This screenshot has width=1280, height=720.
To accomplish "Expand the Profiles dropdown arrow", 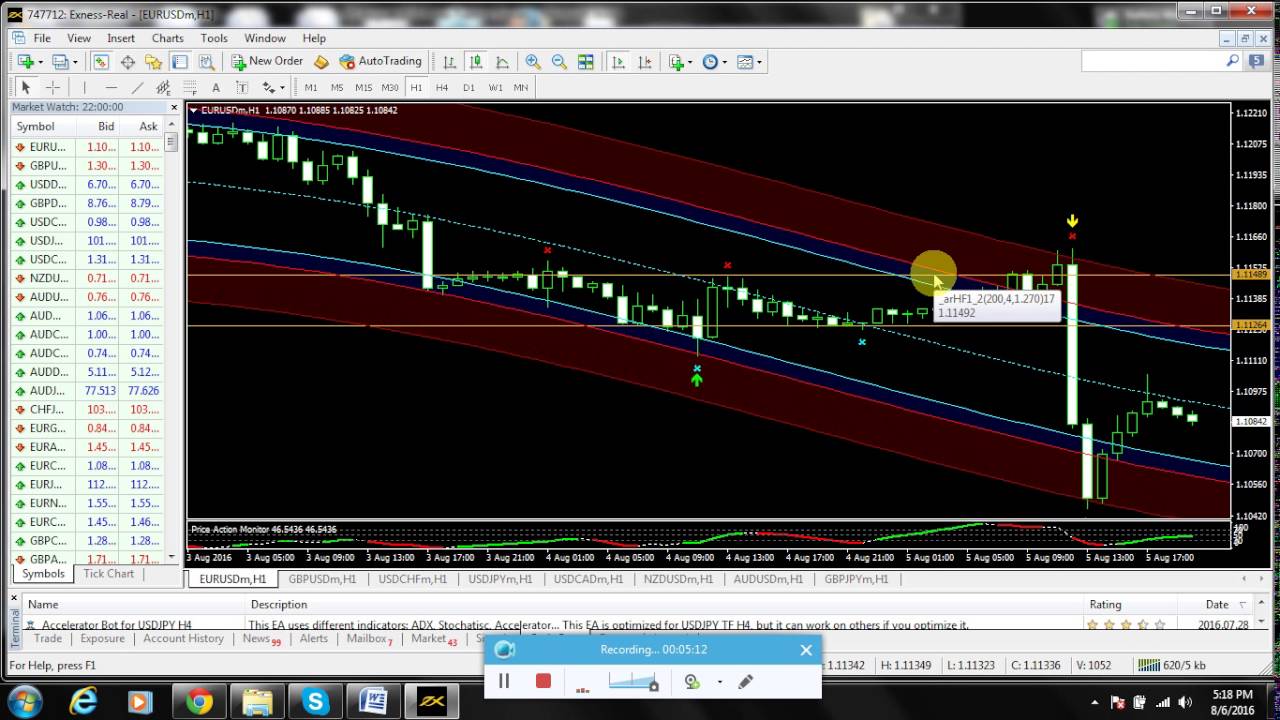I will tap(74, 62).
